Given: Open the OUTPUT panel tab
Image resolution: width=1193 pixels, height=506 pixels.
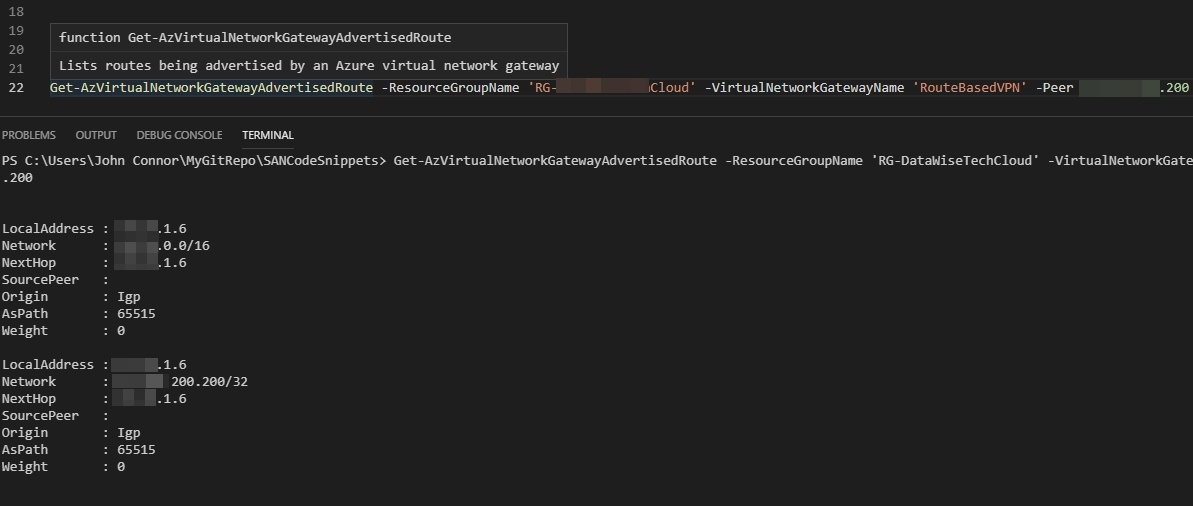Looking at the screenshot, I should (x=96, y=135).
